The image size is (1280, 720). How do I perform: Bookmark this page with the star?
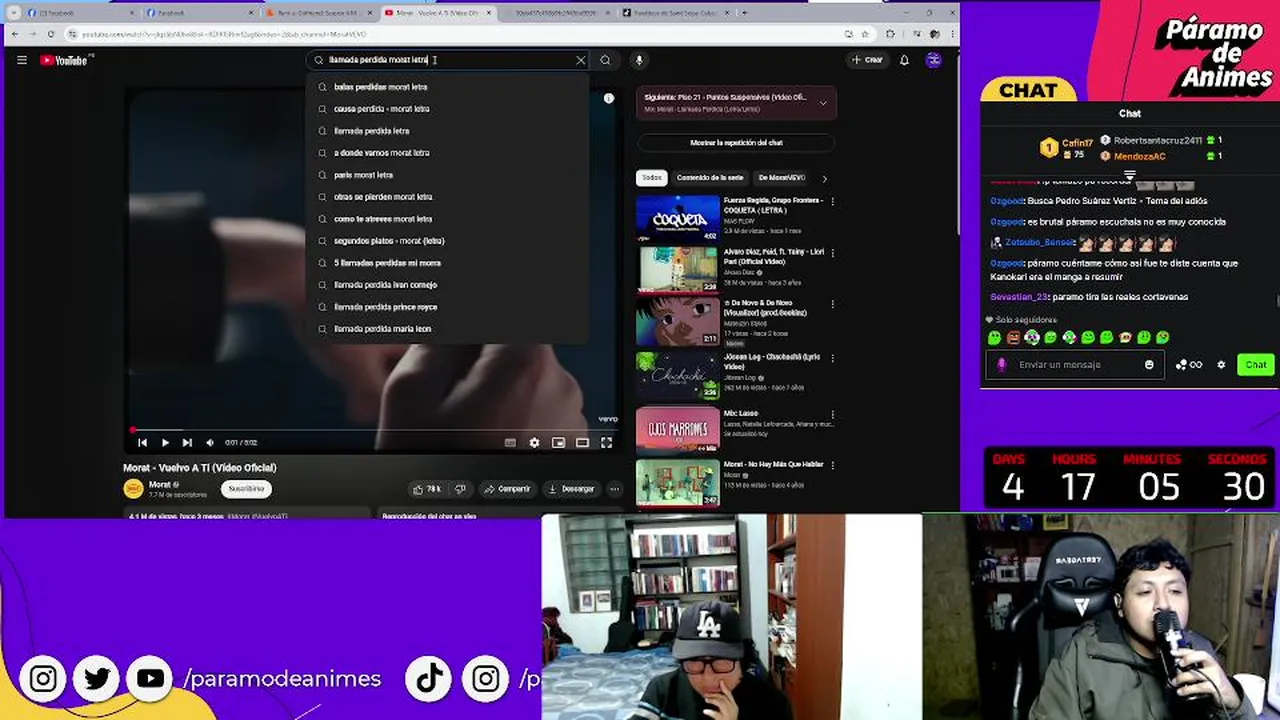864,34
